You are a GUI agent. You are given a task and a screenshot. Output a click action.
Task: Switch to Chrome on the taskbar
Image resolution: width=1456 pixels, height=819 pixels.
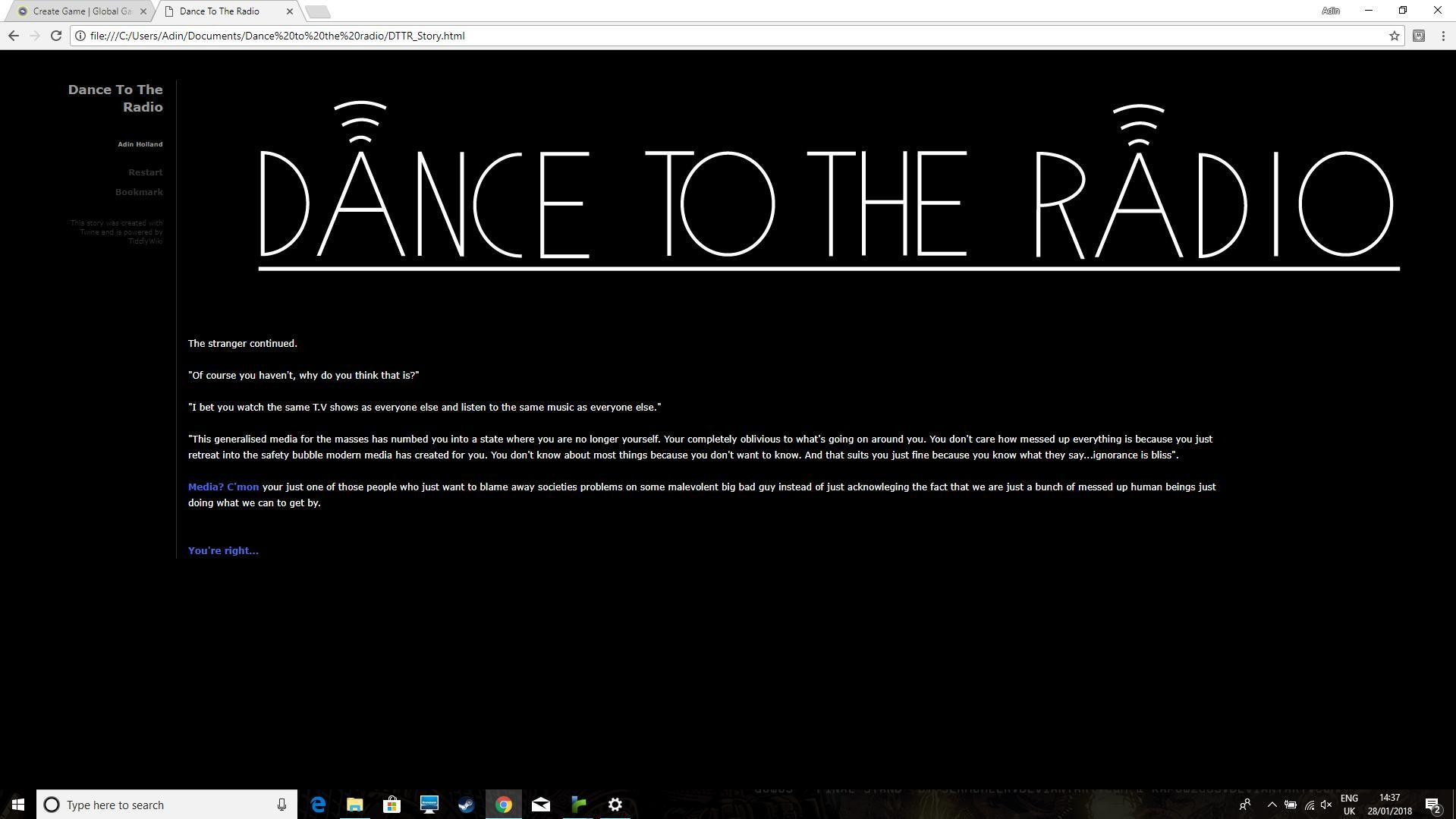(503, 805)
